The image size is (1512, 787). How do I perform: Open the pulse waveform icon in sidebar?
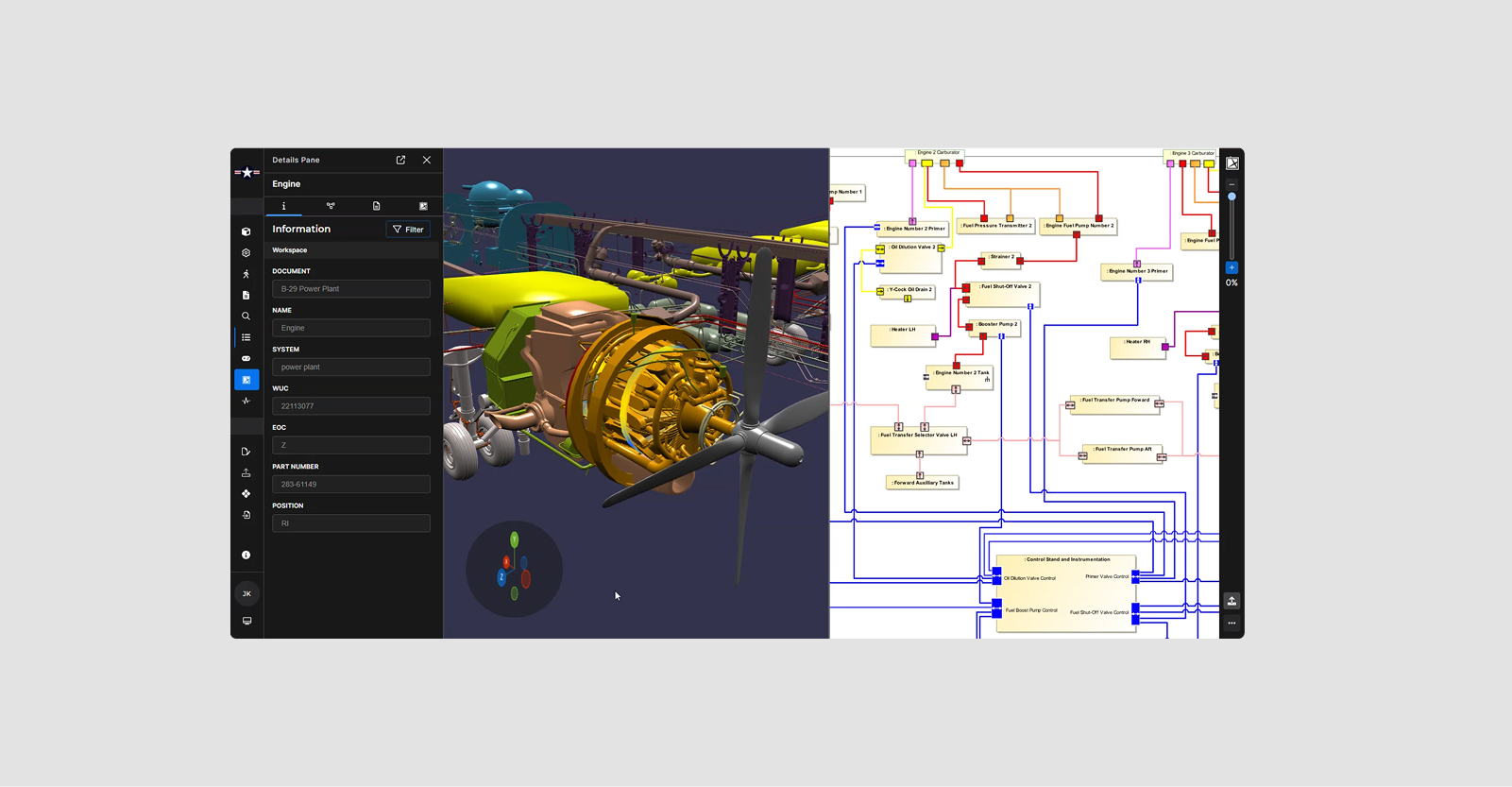[x=246, y=401]
